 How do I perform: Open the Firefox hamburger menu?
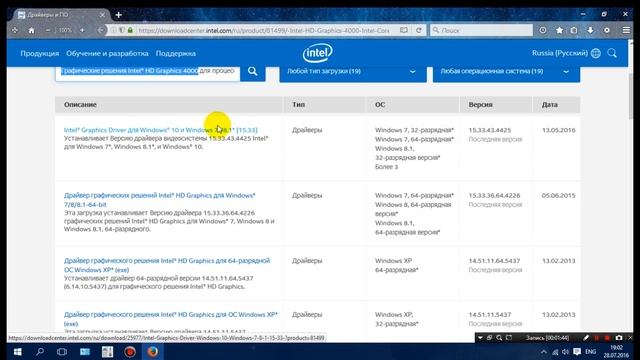(626, 30)
